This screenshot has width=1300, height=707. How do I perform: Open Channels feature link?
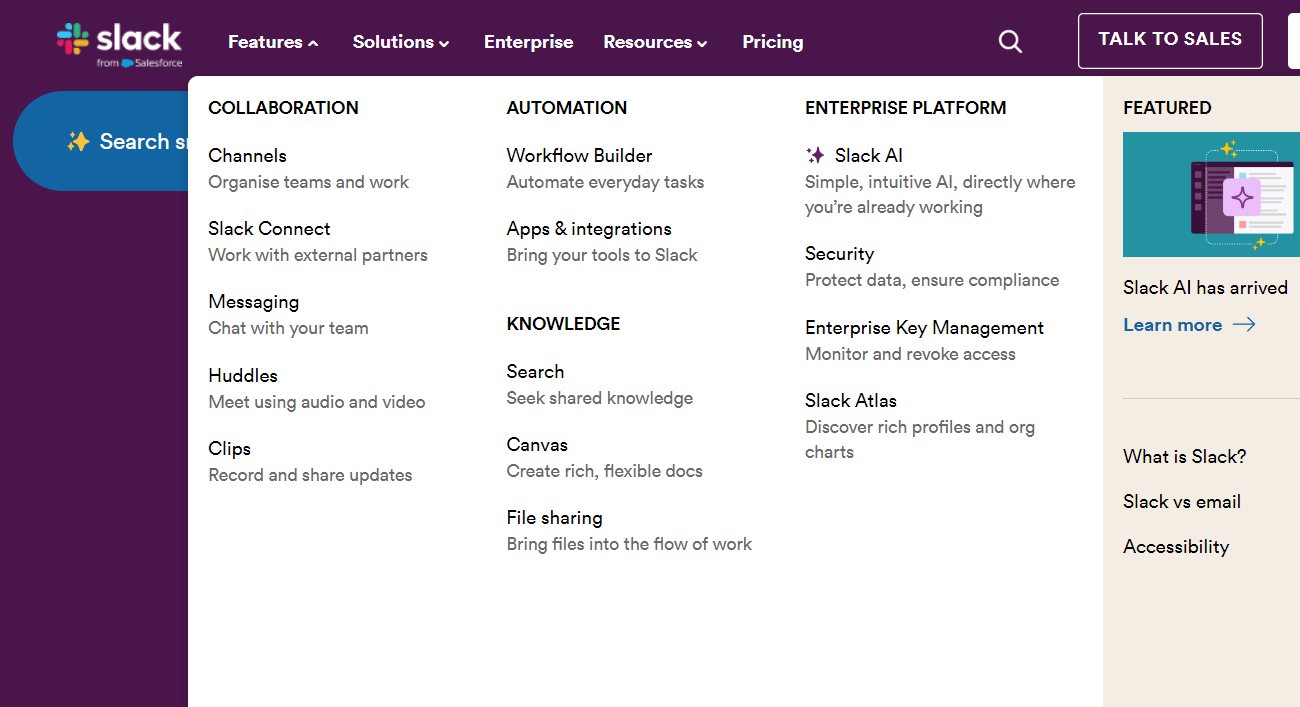(x=247, y=155)
